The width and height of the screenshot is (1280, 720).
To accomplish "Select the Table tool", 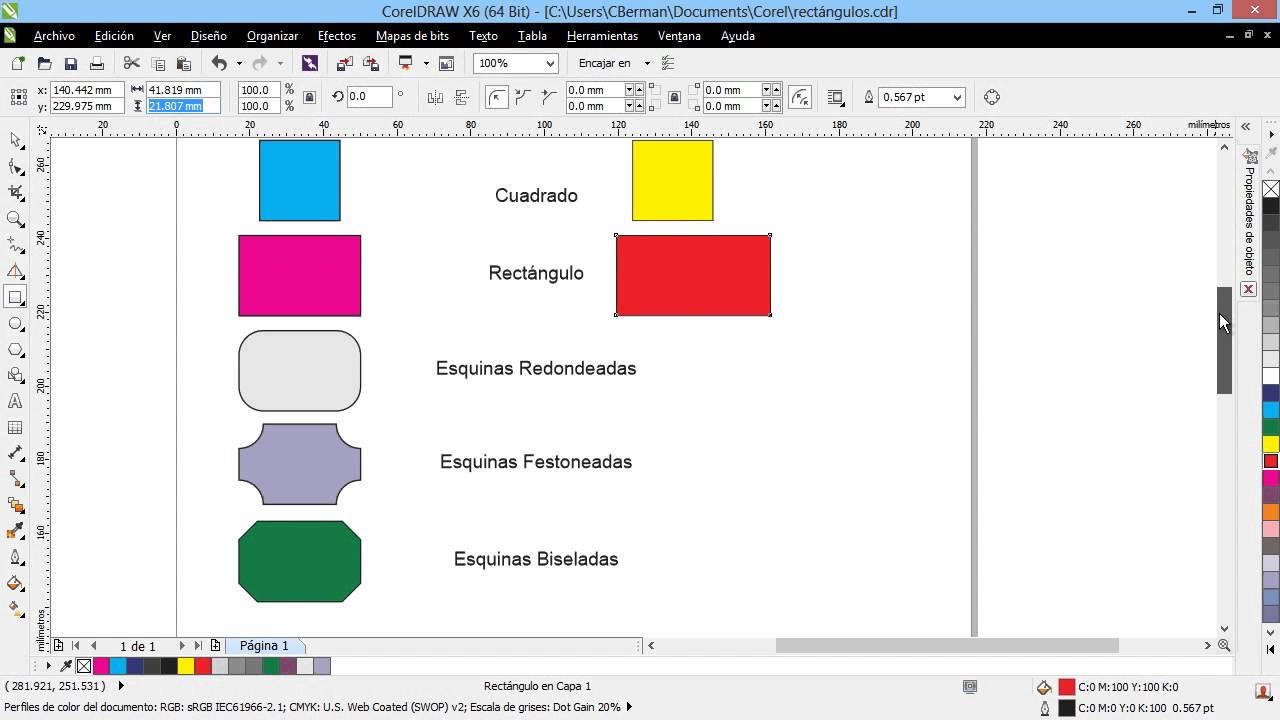I will (15, 427).
